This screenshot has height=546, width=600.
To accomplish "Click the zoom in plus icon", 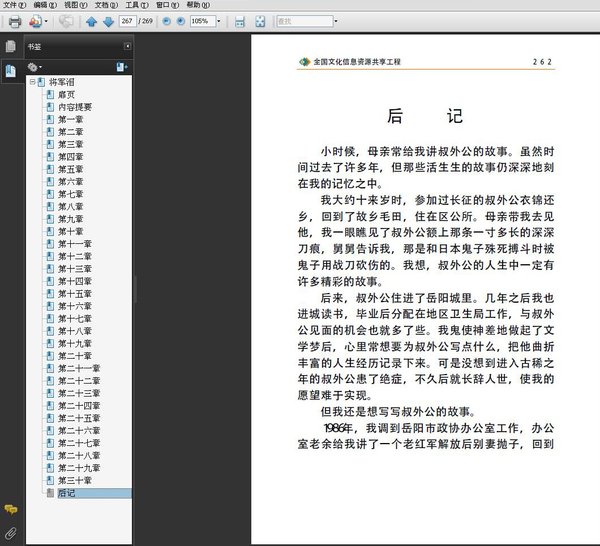I will pyautogui.click(x=181, y=21).
